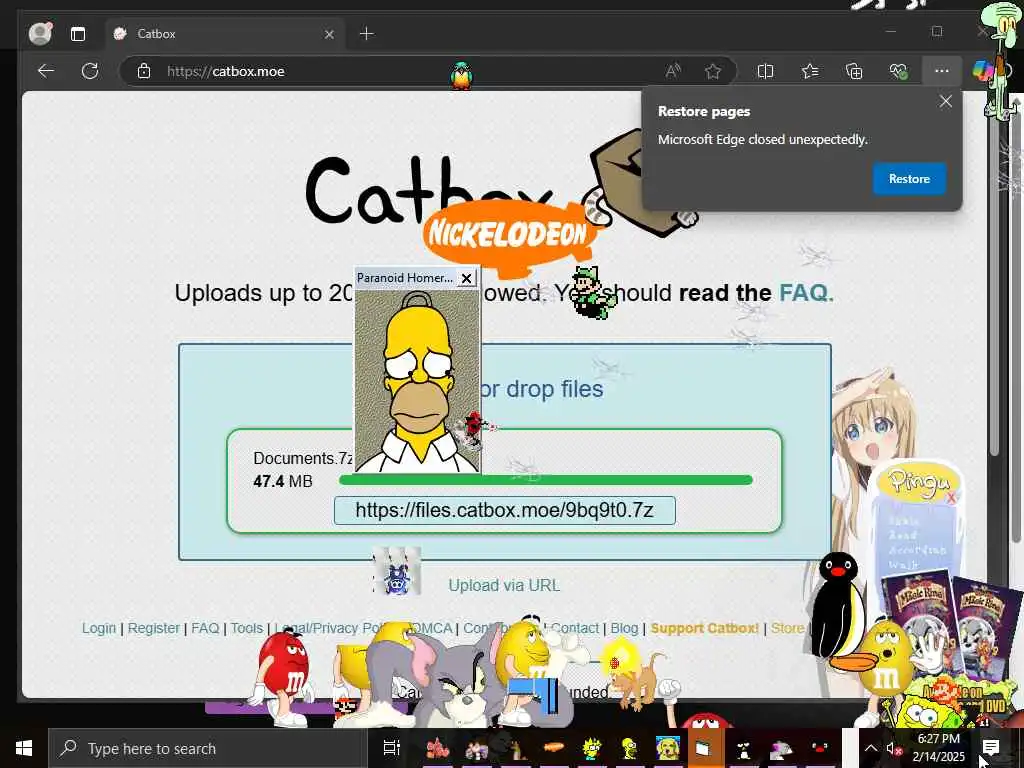Select the uploaded file URL field
The width and height of the screenshot is (1024, 768).
coord(504,510)
